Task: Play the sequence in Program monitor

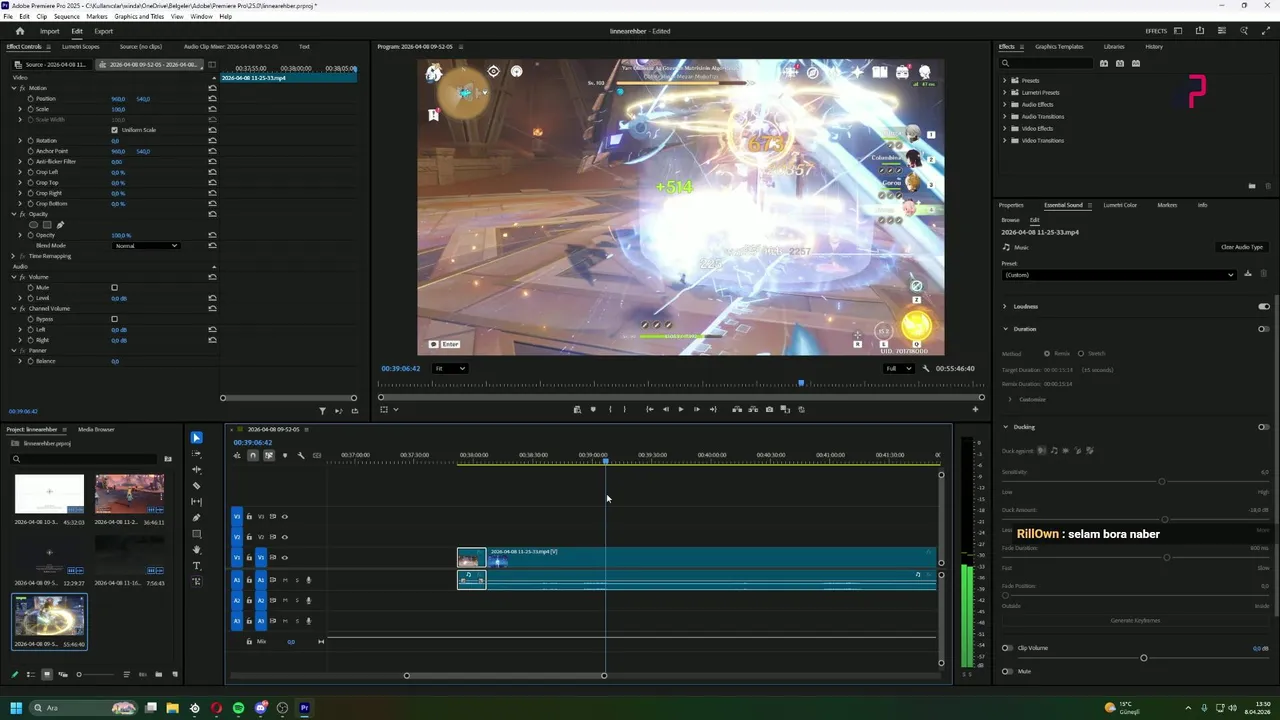Action: 681,409
